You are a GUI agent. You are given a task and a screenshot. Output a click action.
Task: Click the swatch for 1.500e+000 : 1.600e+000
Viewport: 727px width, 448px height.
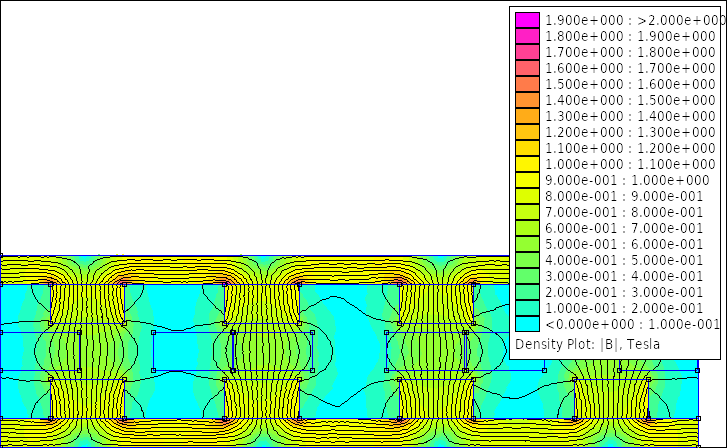click(x=527, y=84)
